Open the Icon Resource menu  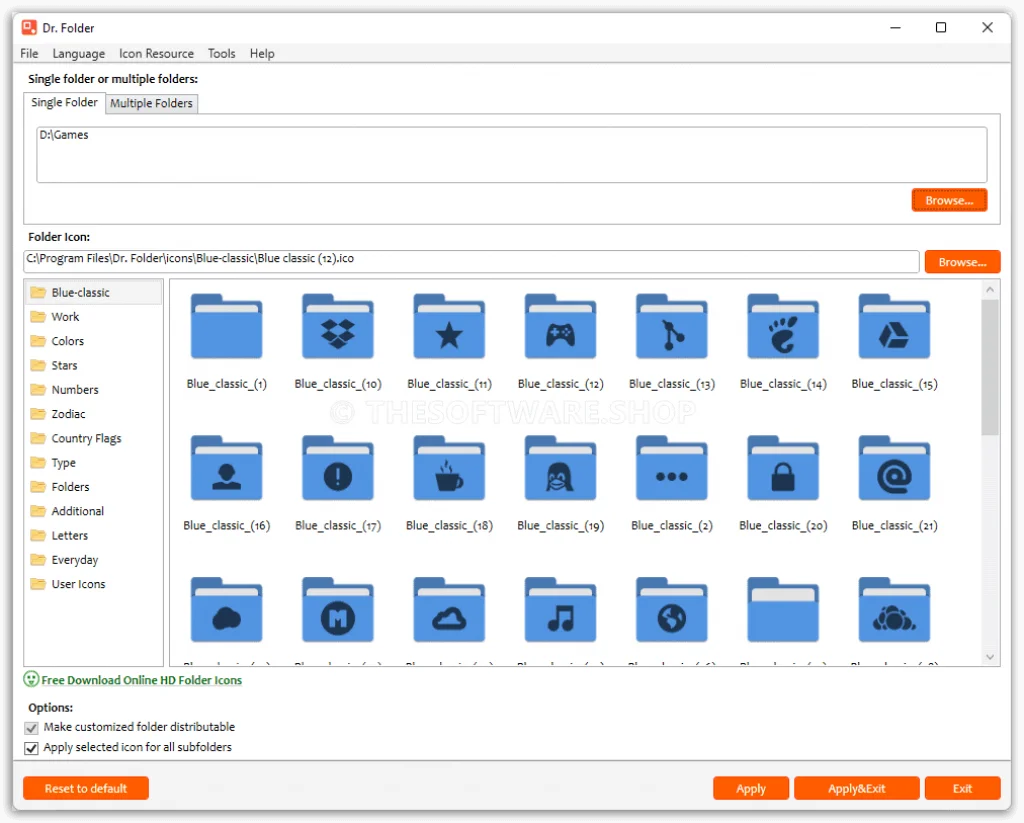click(156, 54)
